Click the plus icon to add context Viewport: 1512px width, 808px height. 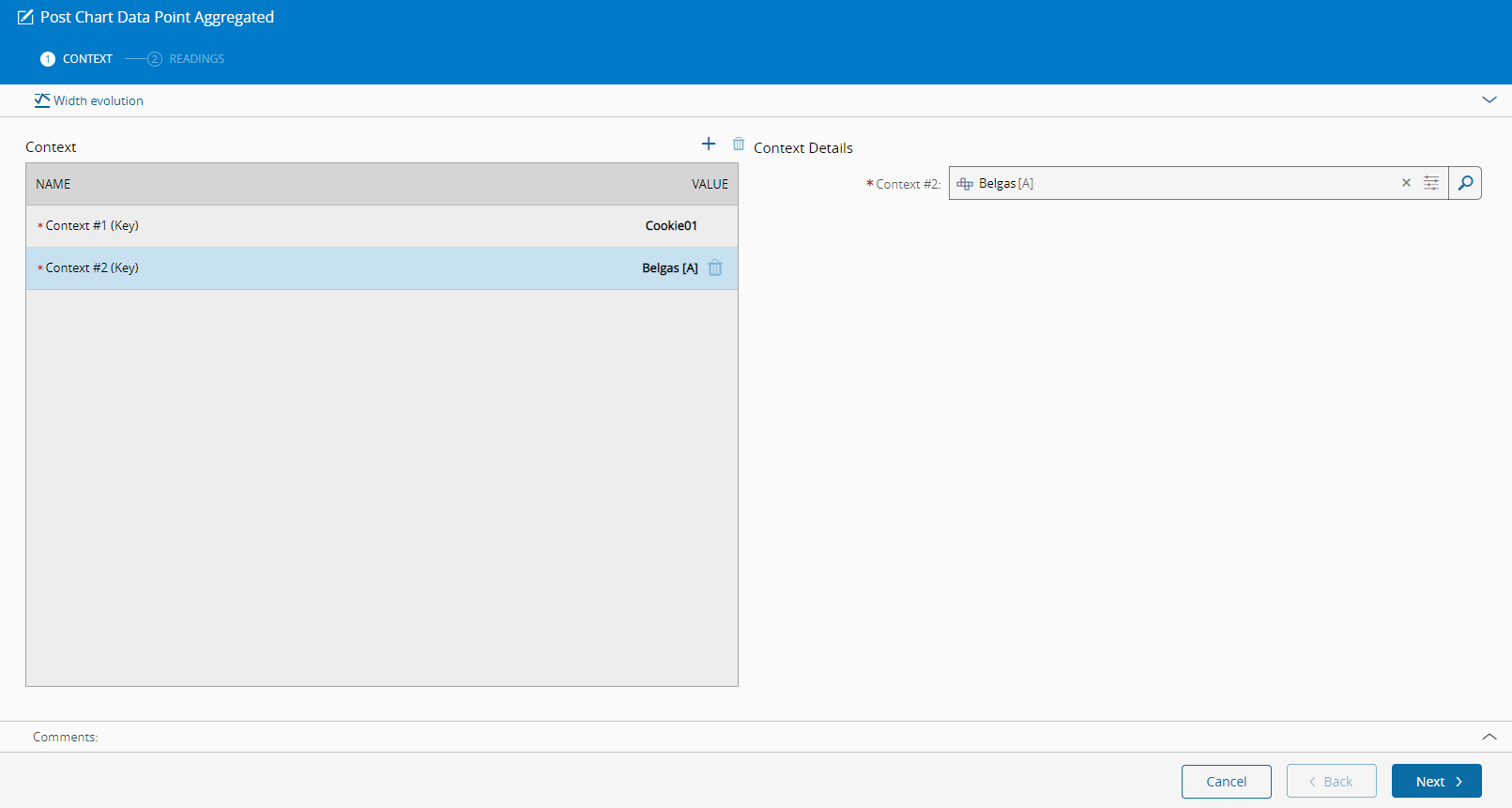709,144
